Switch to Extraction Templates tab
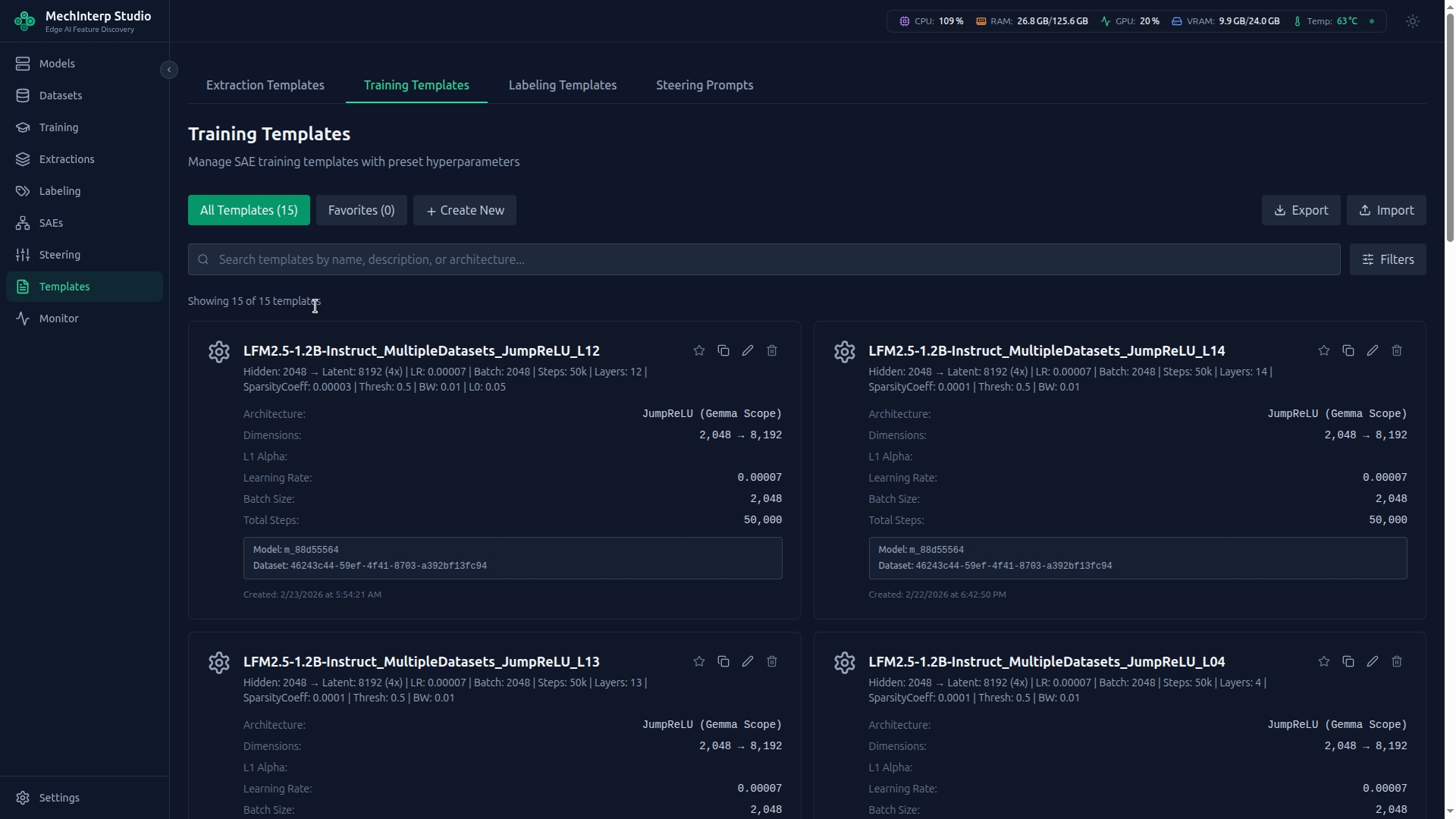 tap(265, 85)
